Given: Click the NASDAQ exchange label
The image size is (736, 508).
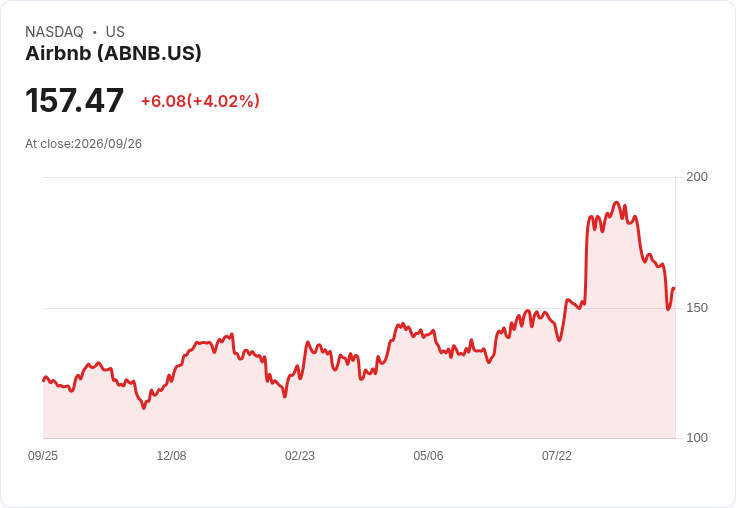Looking at the screenshot, I should pyautogui.click(x=54, y=32).
